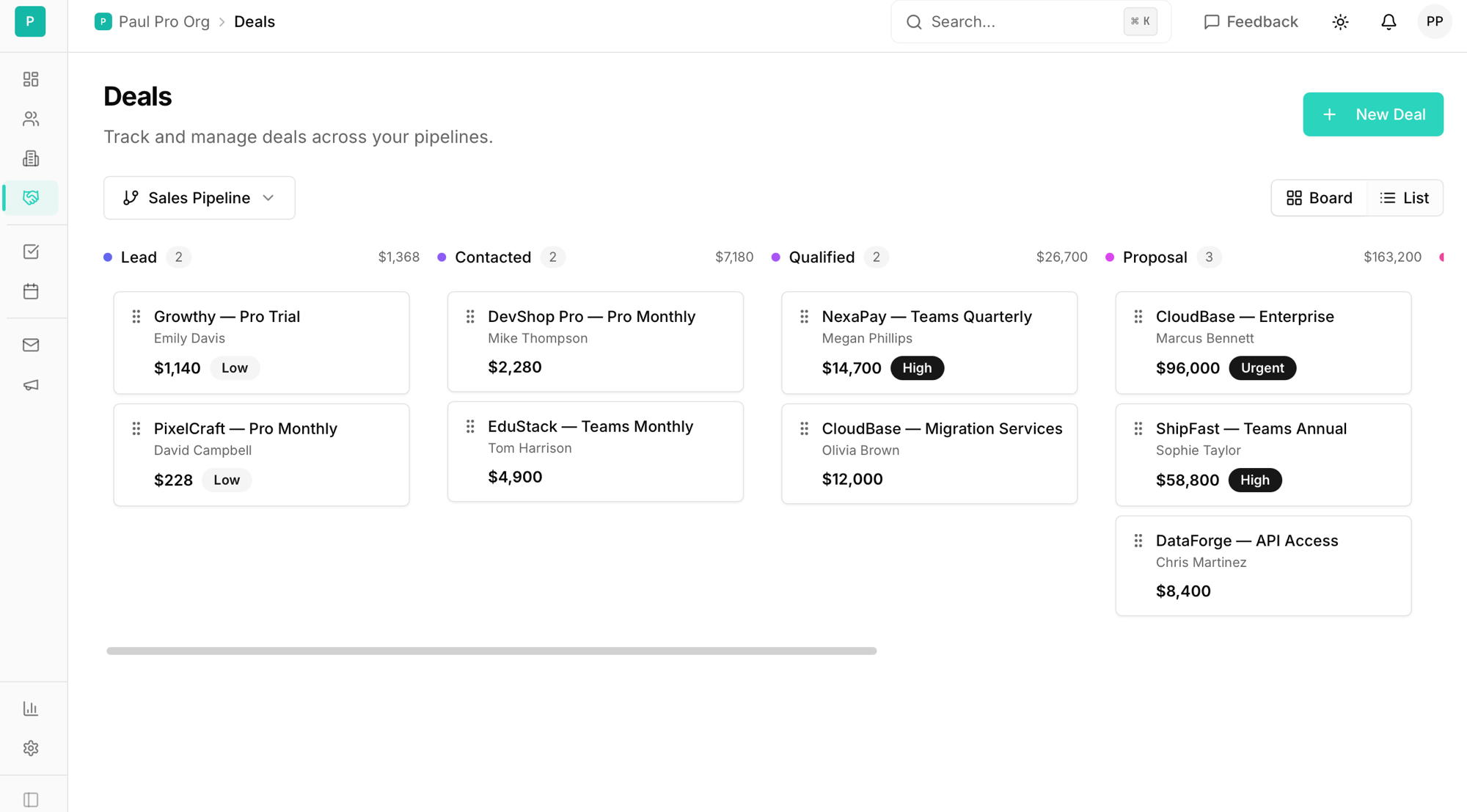Open the PP user avatar menu
The height and width of the screenshot is (812, 1467).
1434,22
